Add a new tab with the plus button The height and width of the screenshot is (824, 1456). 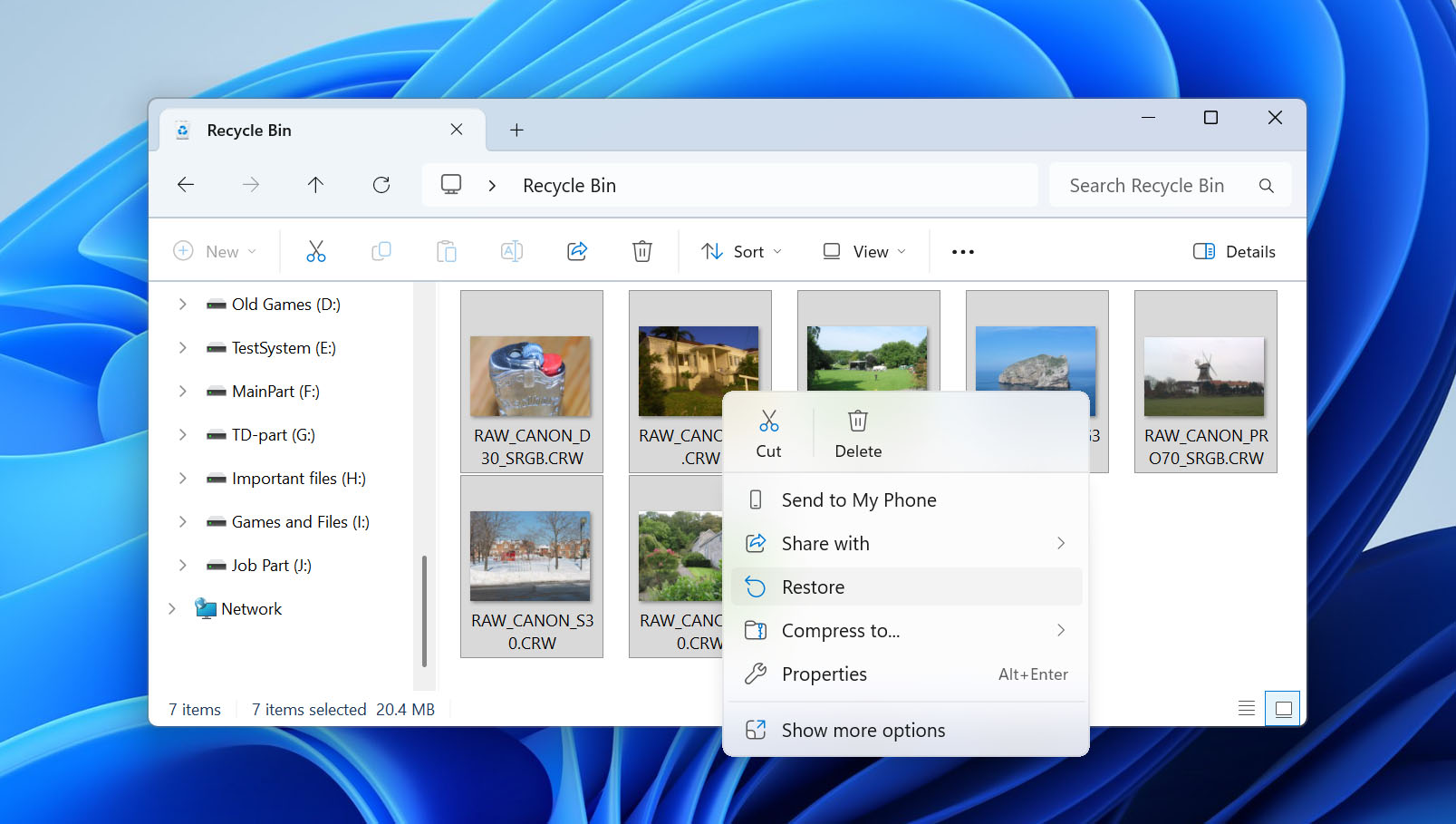[x=516, y=130]
